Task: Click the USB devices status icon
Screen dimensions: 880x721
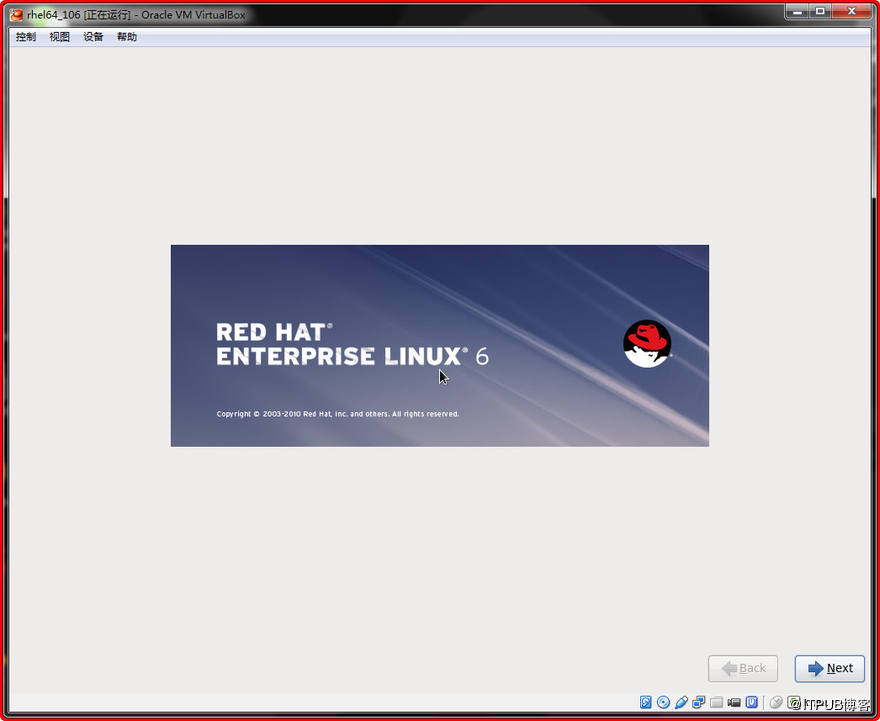Action: click(x=681, y=702)
